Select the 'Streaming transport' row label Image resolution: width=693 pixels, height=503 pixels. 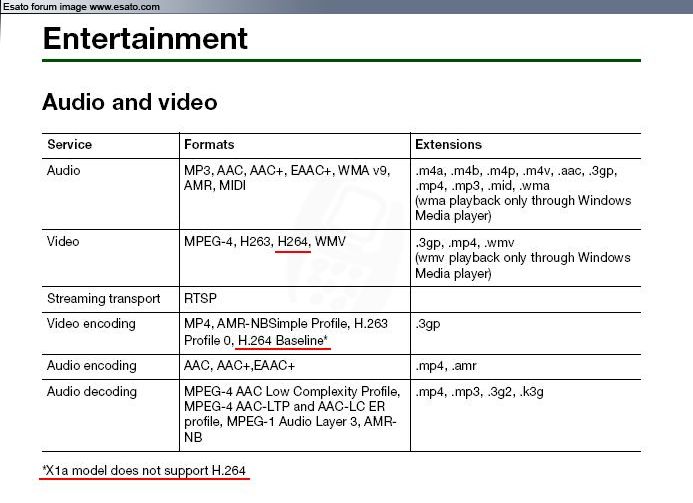click(103, 299)
